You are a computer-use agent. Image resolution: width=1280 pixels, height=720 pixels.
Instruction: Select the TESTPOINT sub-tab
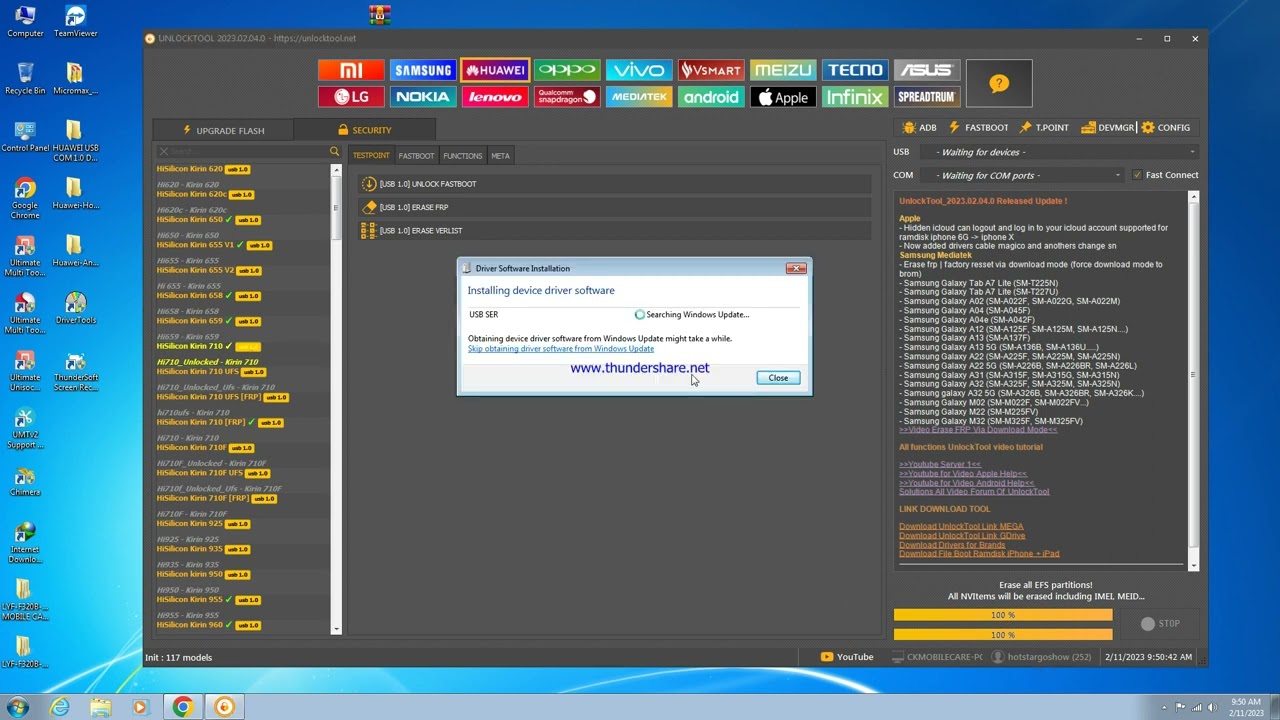tap(371, 156)
